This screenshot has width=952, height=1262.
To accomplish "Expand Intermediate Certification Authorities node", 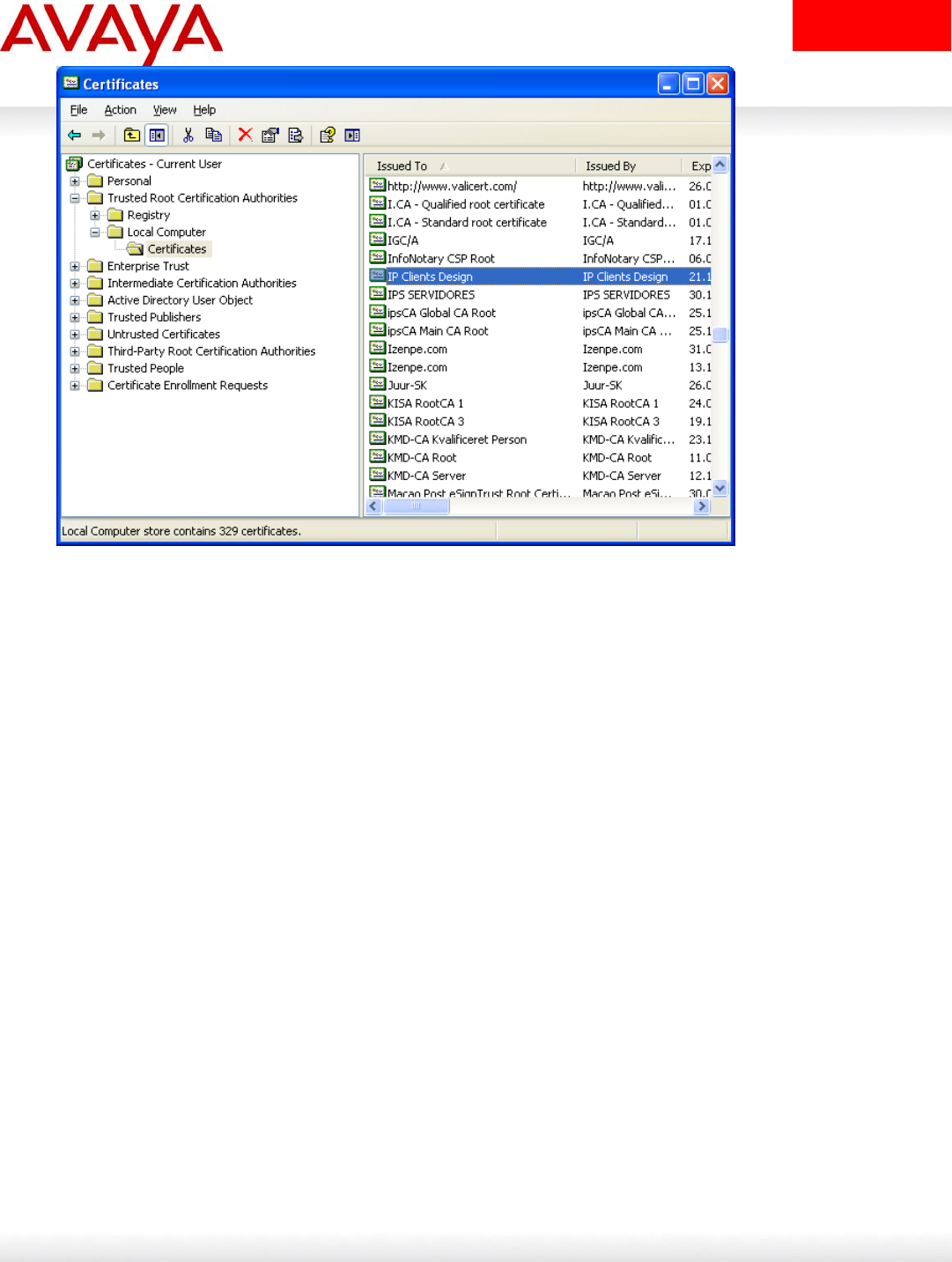I will [75, 284].
